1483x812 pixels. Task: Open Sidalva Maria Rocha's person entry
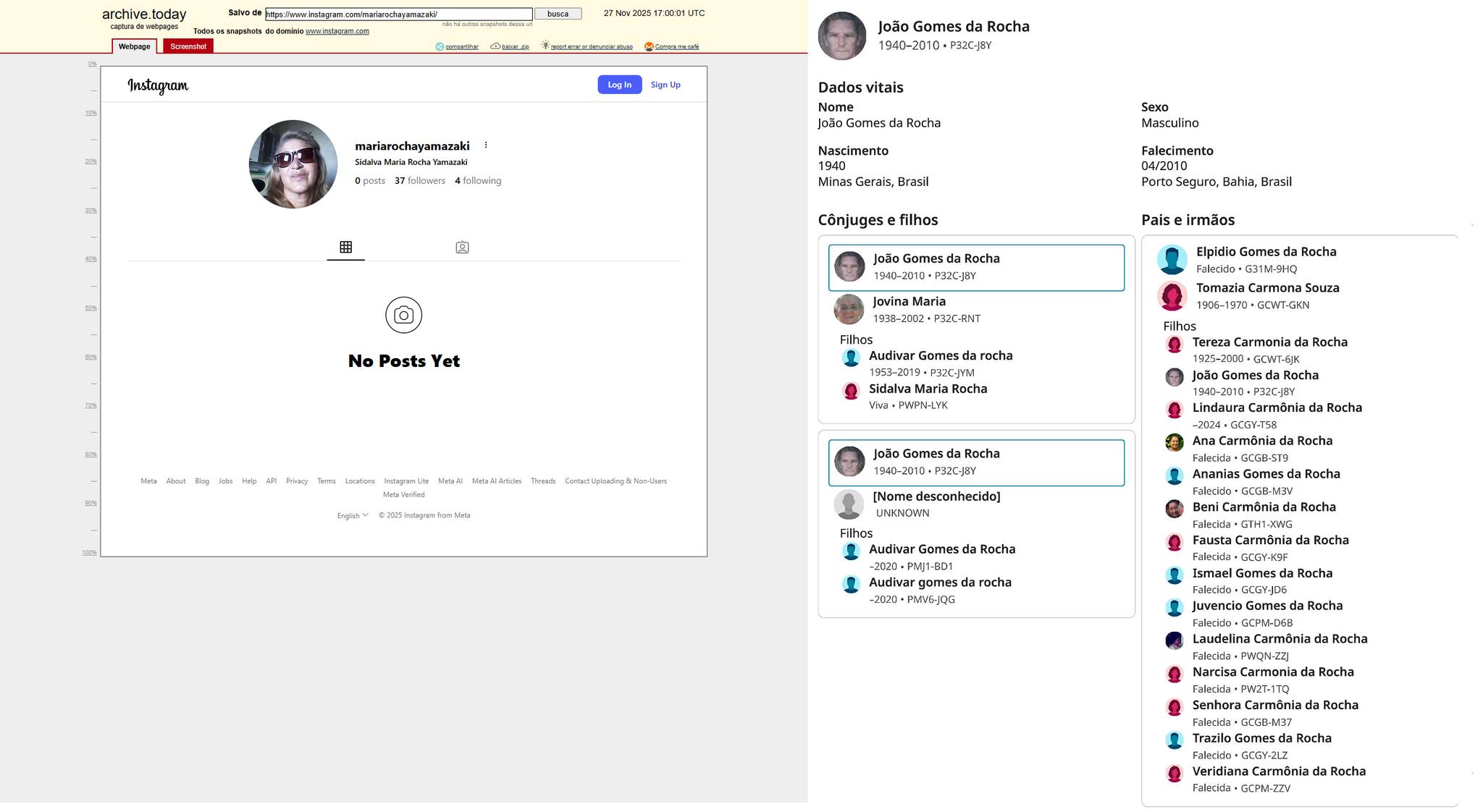[x=928, y=389]
